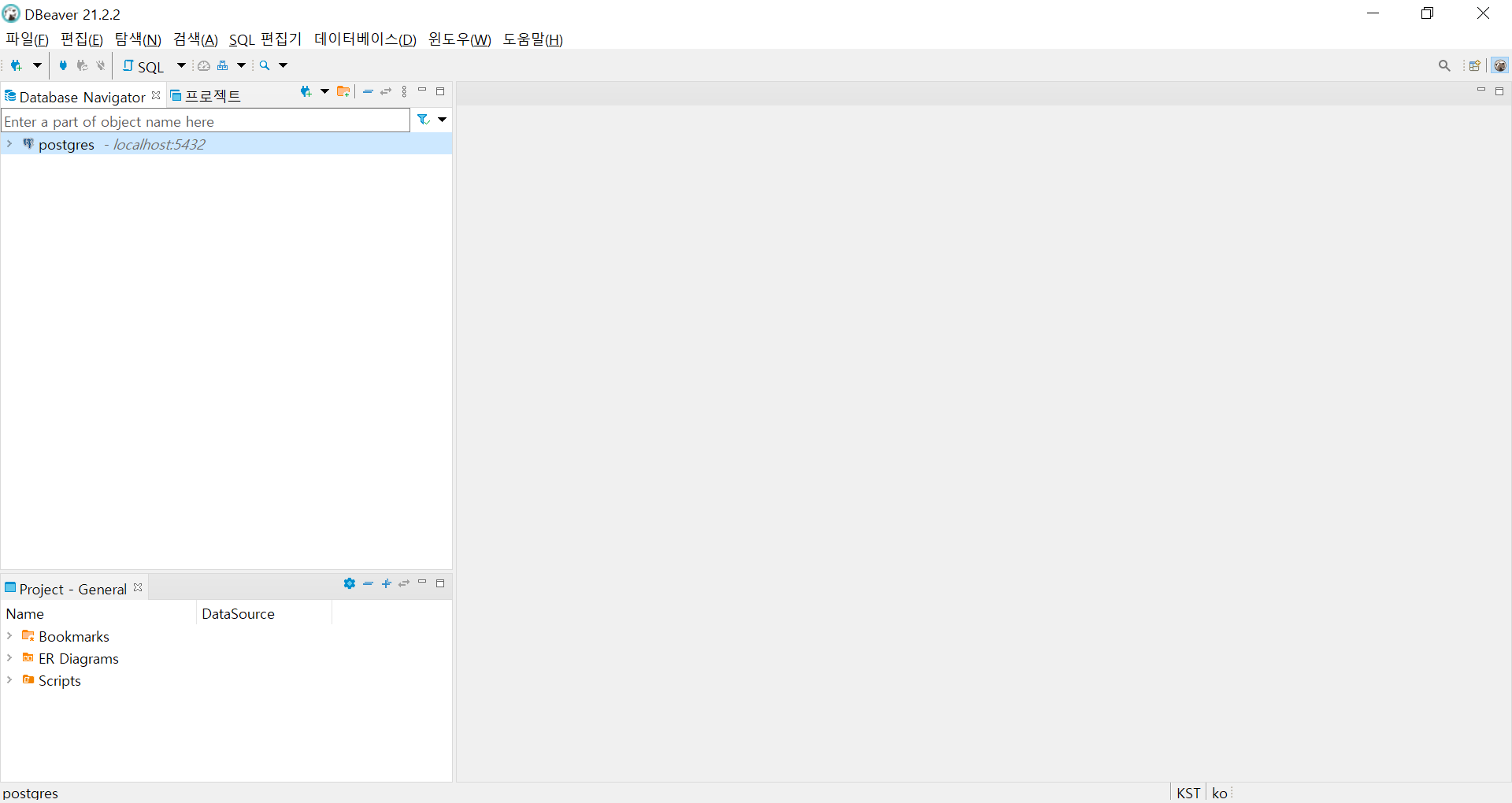The width and height of the screenshot is (1512, 803).
Task: Minimize the Project - General panel
Action: click(x=422, y=582)
